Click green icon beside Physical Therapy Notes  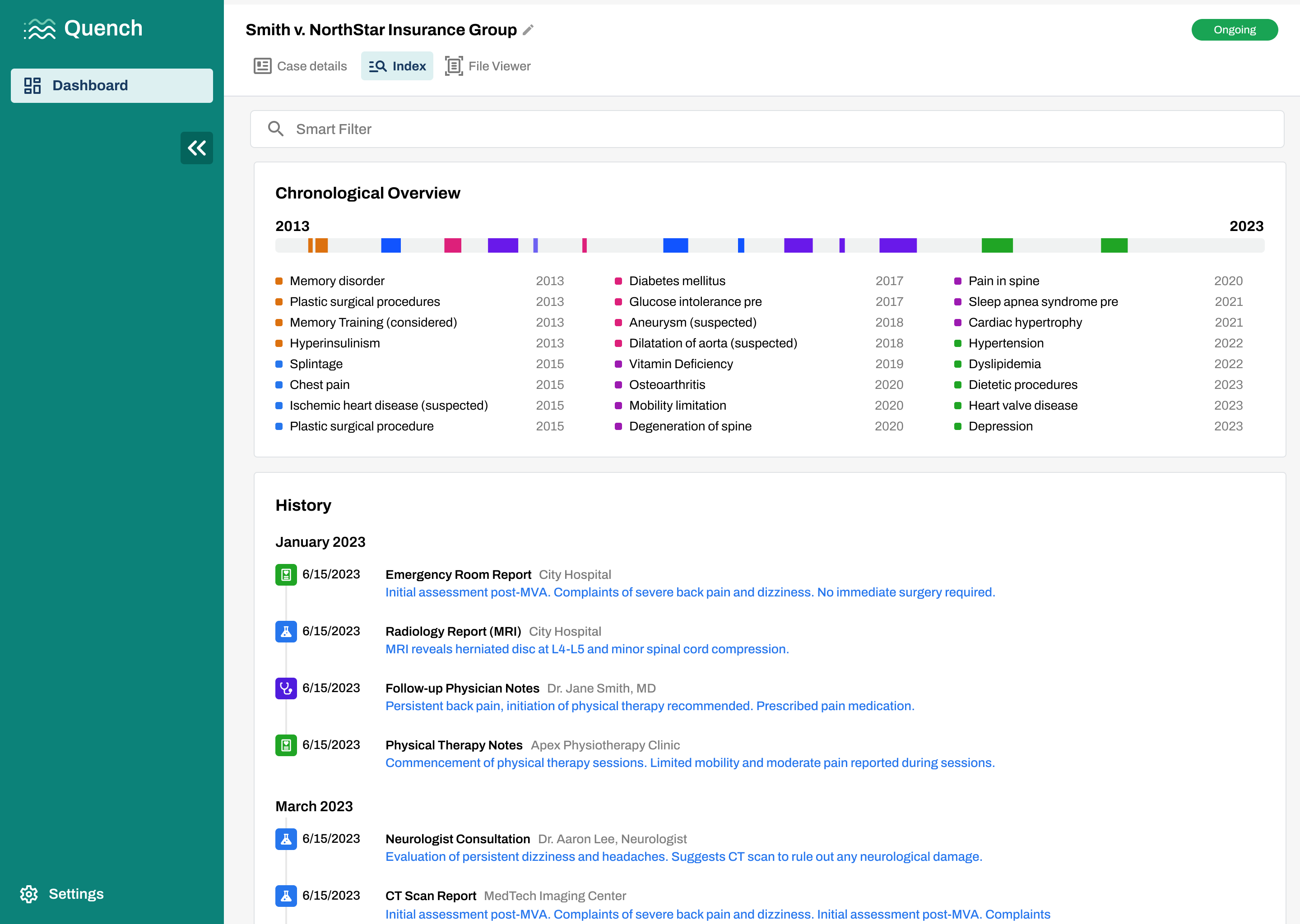click(286, 745)
